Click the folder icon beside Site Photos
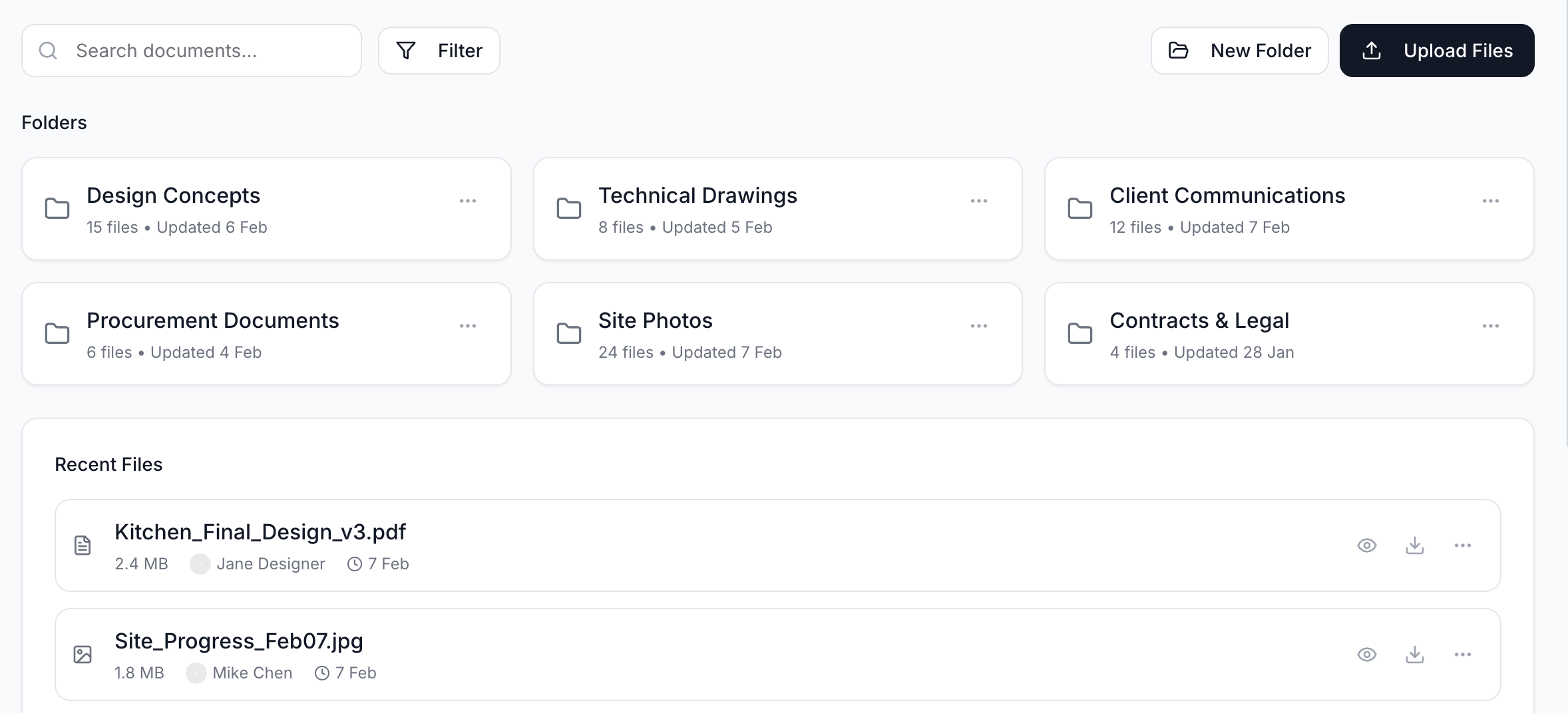Viewport: 1568px width, 713px height. tap(569, 333)
